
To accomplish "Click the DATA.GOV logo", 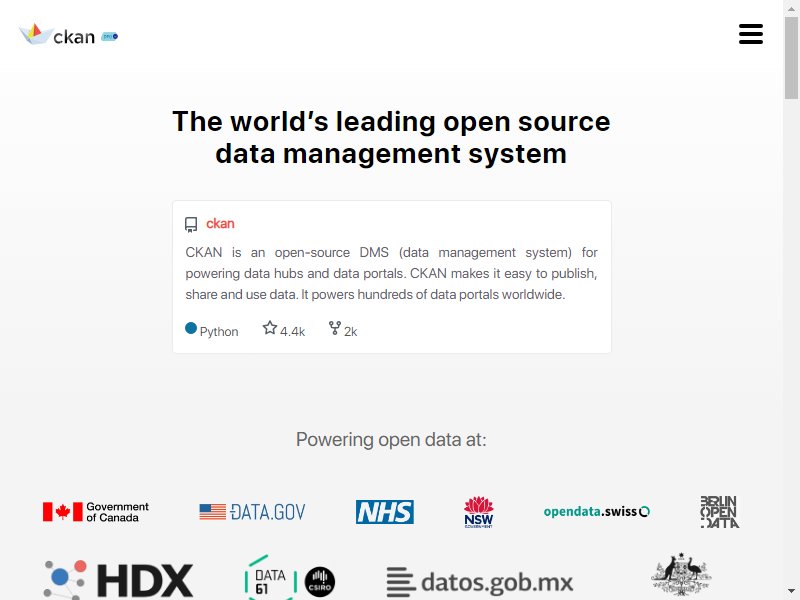I will (252, 512).
